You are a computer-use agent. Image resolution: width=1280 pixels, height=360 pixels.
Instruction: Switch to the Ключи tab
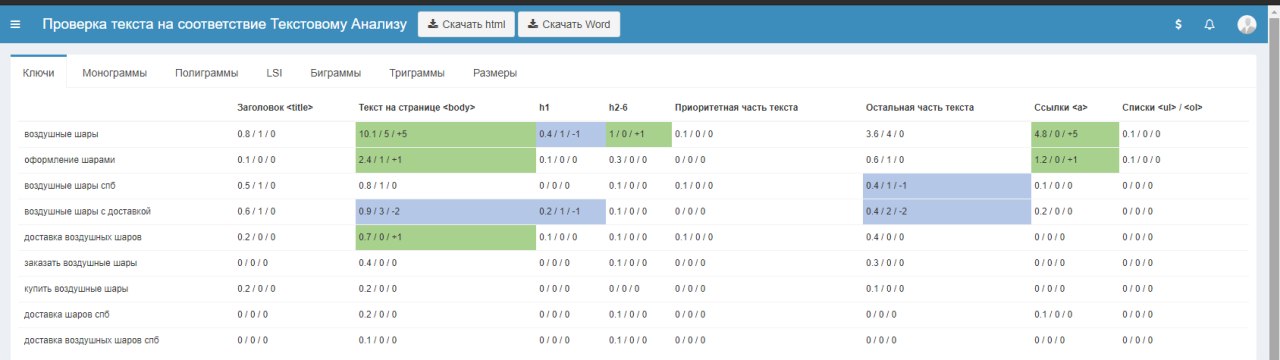pyautogui.click(x=38, y=73)
